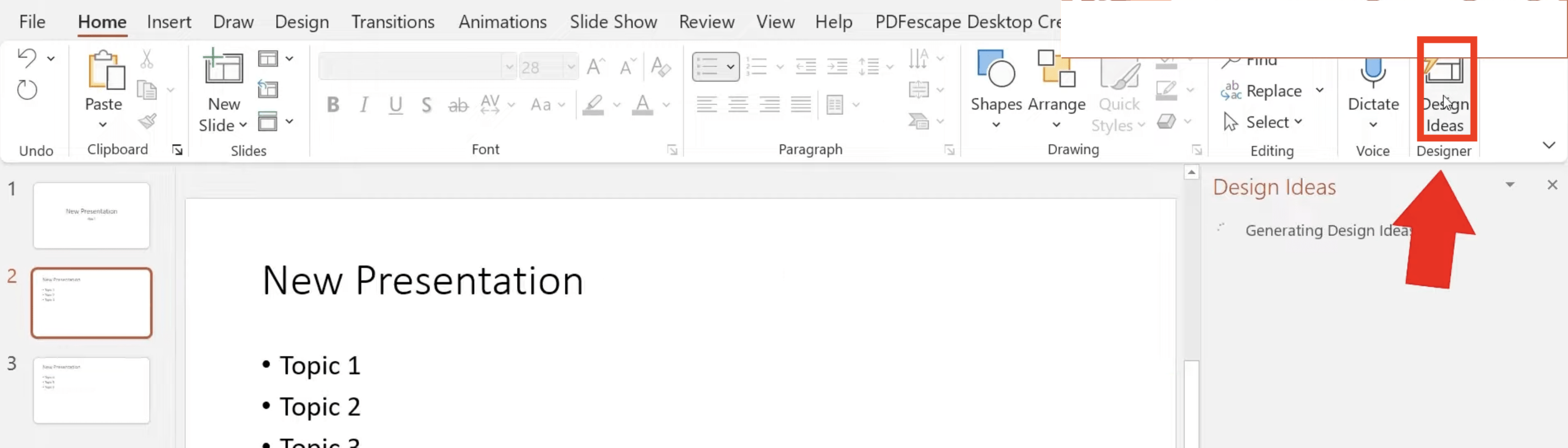Click the Select cursor icon
Viewport: 1568px width, 448px height.
tap(1230, 121)
